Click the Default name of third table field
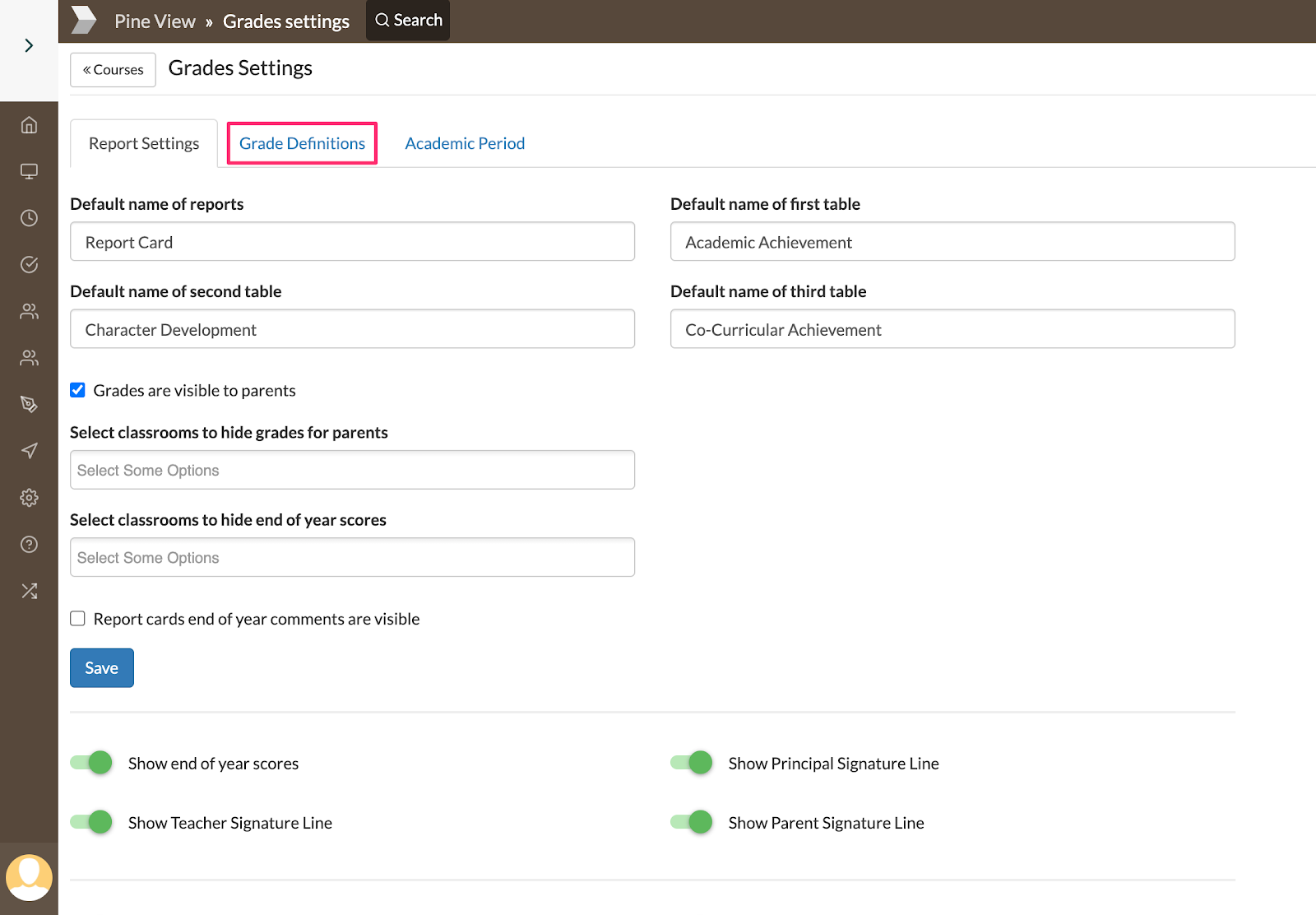This screenshot has height=915, width=1316. (952, 329)
